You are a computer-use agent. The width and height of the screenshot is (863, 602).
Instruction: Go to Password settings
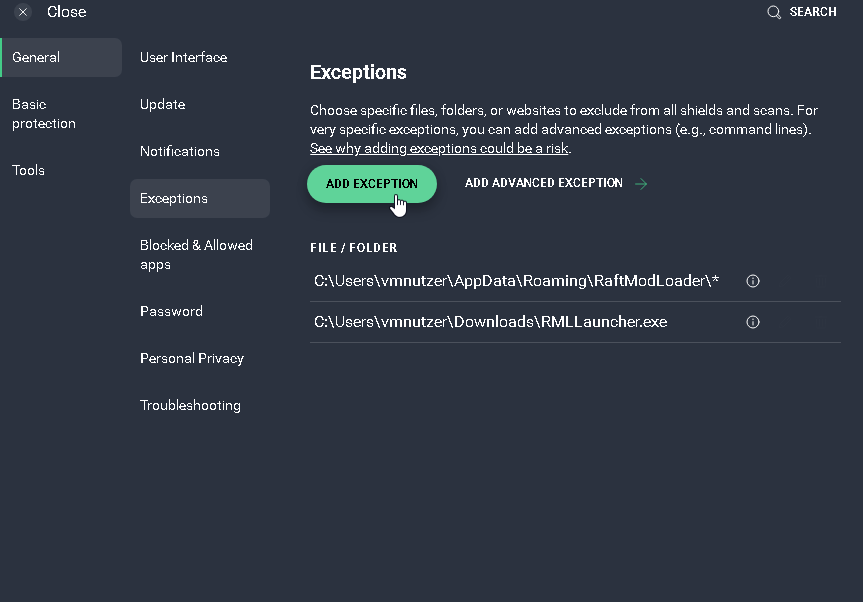tap(171, 312)
